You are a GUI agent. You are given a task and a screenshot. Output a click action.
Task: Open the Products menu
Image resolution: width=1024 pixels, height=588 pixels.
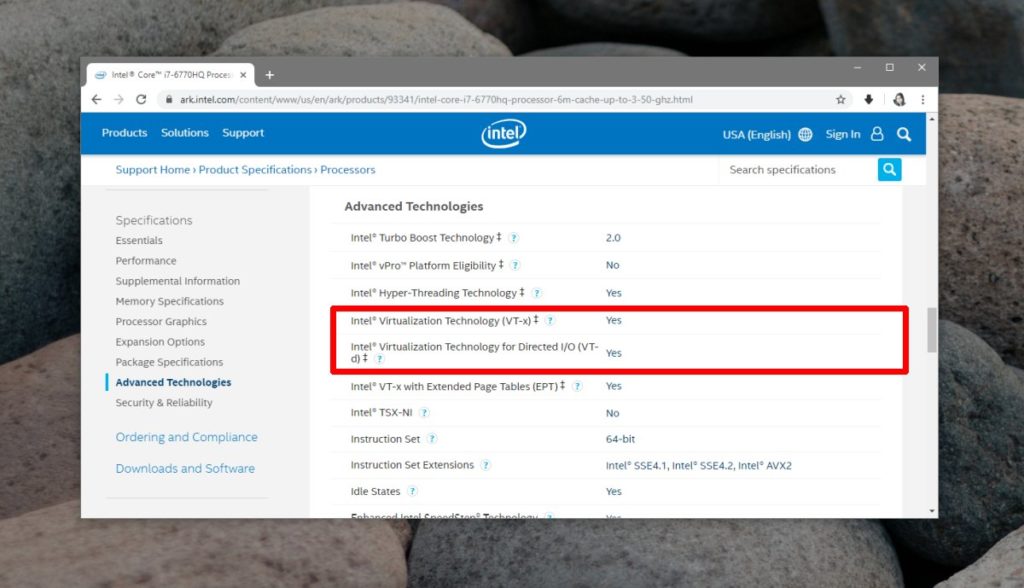(123, 132)
